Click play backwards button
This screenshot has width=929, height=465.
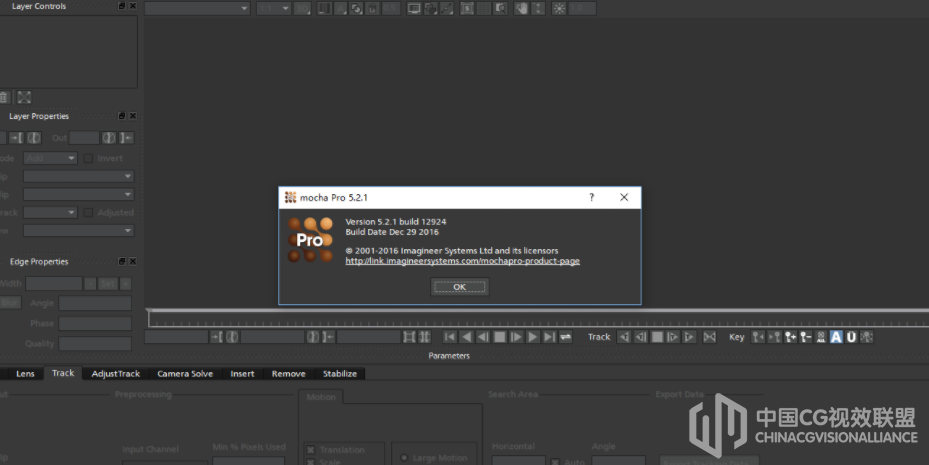(466, 337)
